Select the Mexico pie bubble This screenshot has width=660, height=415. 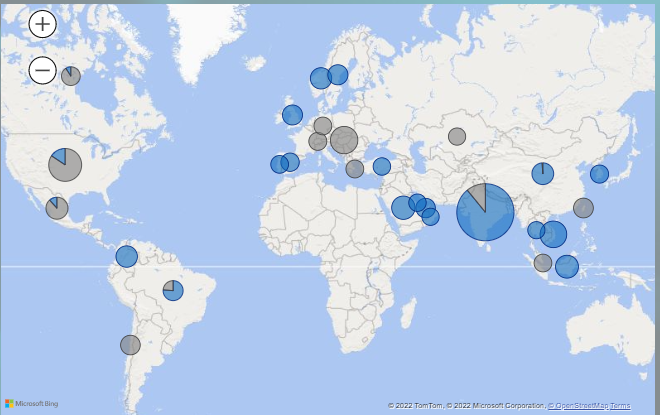(x=57, y=208)
